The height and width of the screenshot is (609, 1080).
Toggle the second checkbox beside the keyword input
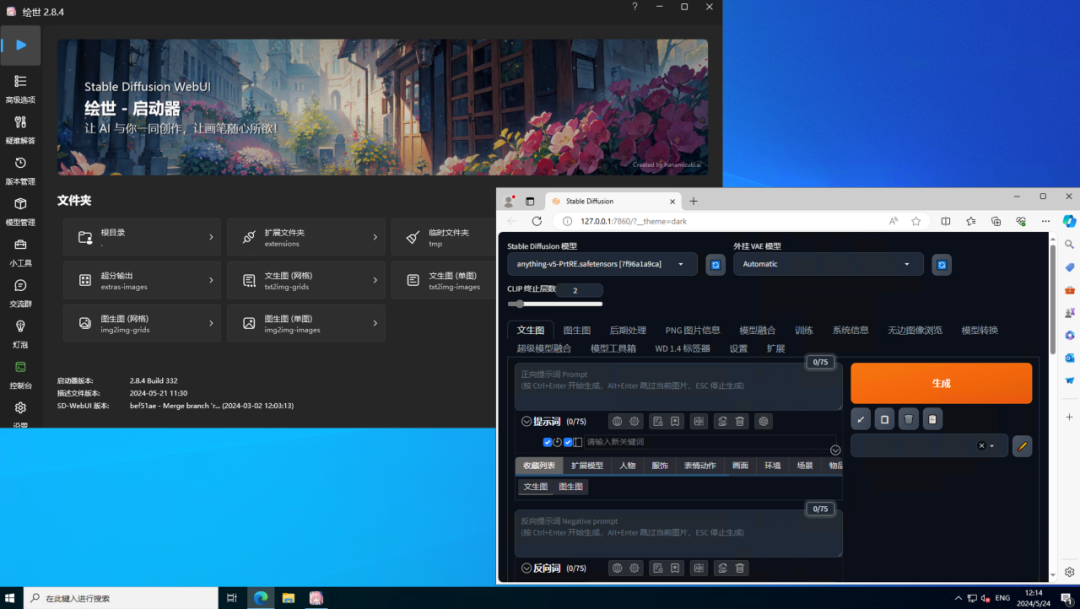pos(568,442)
